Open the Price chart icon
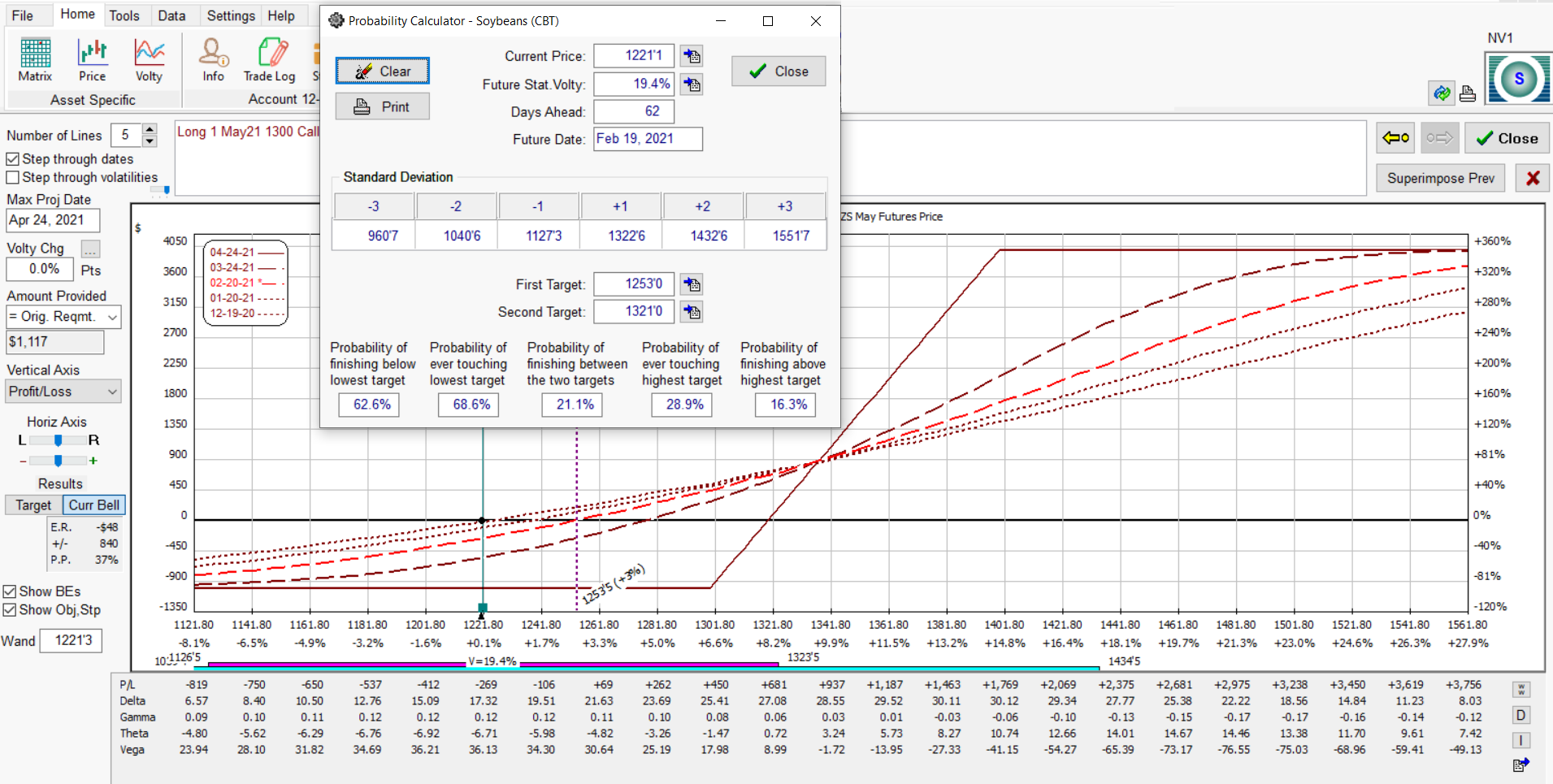The image size is (1553, 784). (92, 60)
